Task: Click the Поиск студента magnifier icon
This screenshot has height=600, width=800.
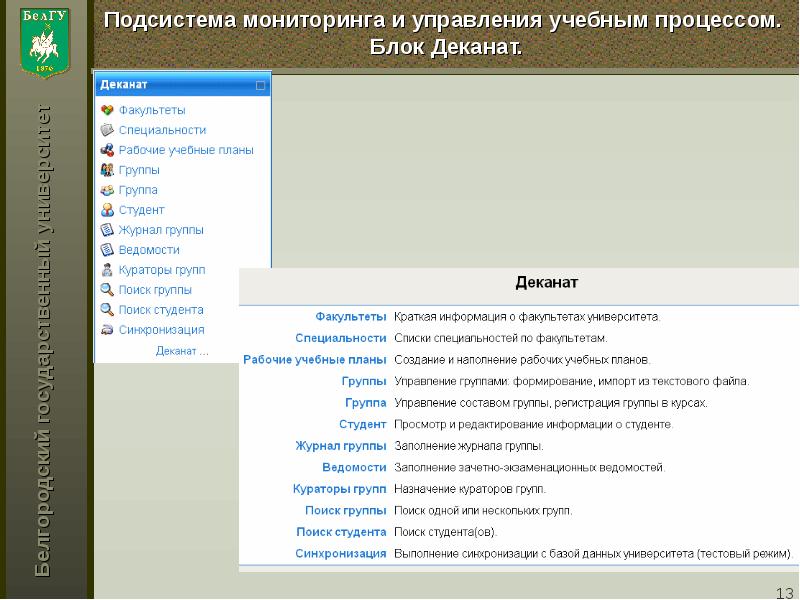Action: tap(107, 310)
